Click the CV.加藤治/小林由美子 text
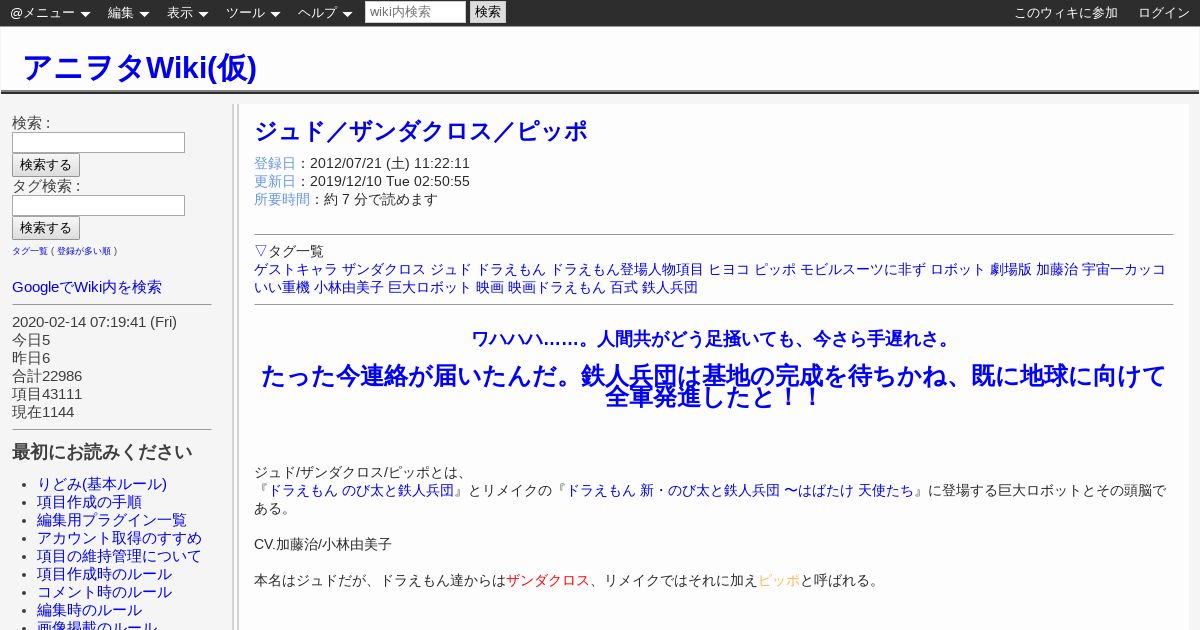 [x=323, y=544]
